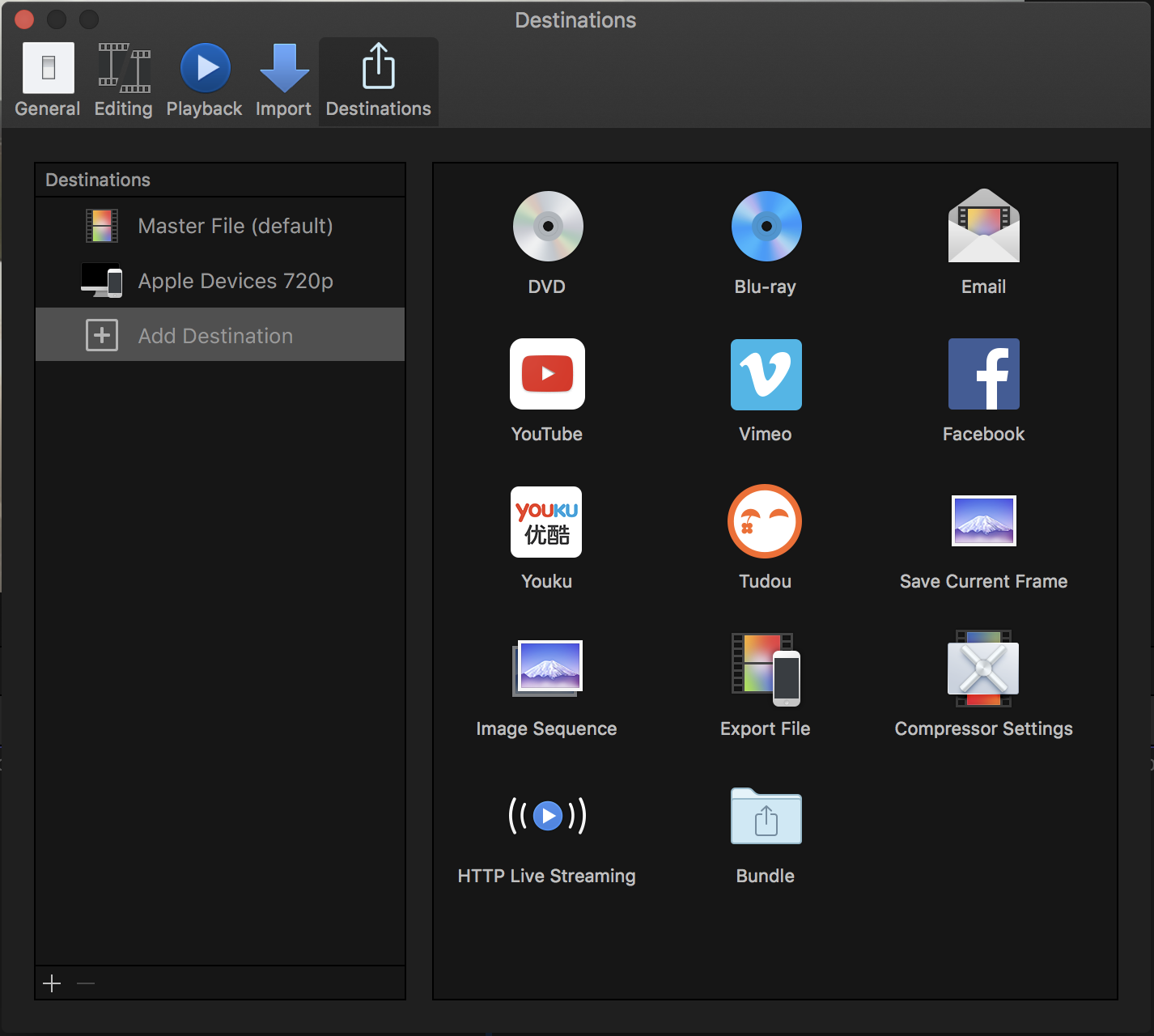Open Playback preferences
This screenshot has height=1036, width=1154.
(204, 80)
